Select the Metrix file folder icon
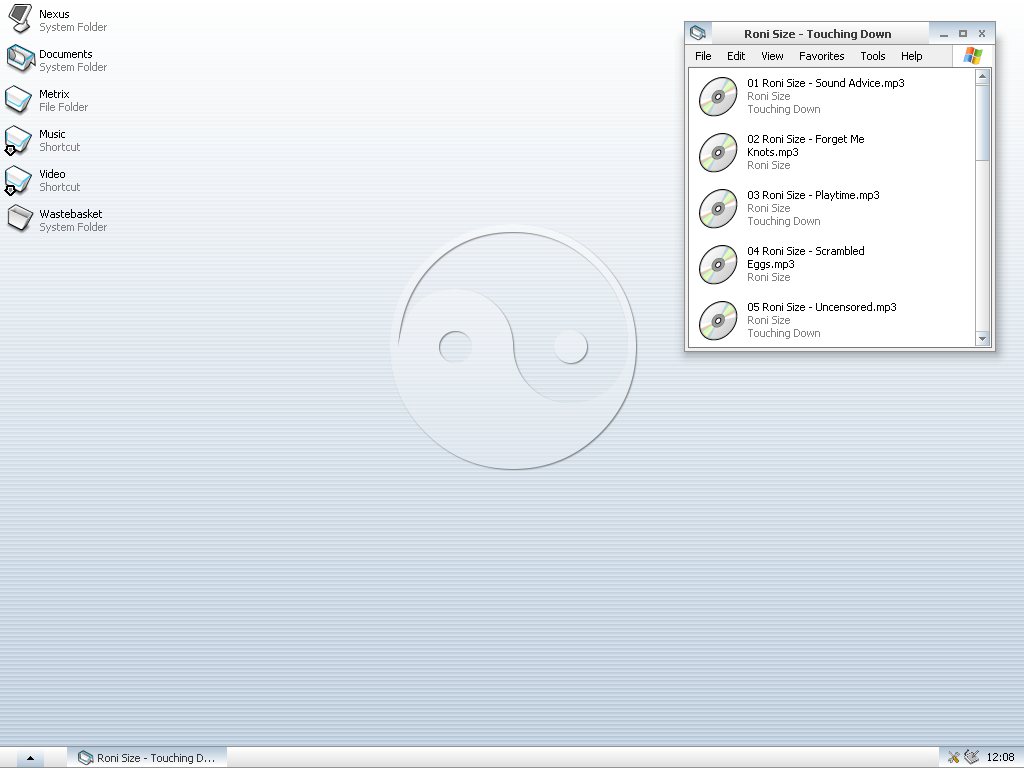Viewport: 1024px width, 768px height. [18, 100]
